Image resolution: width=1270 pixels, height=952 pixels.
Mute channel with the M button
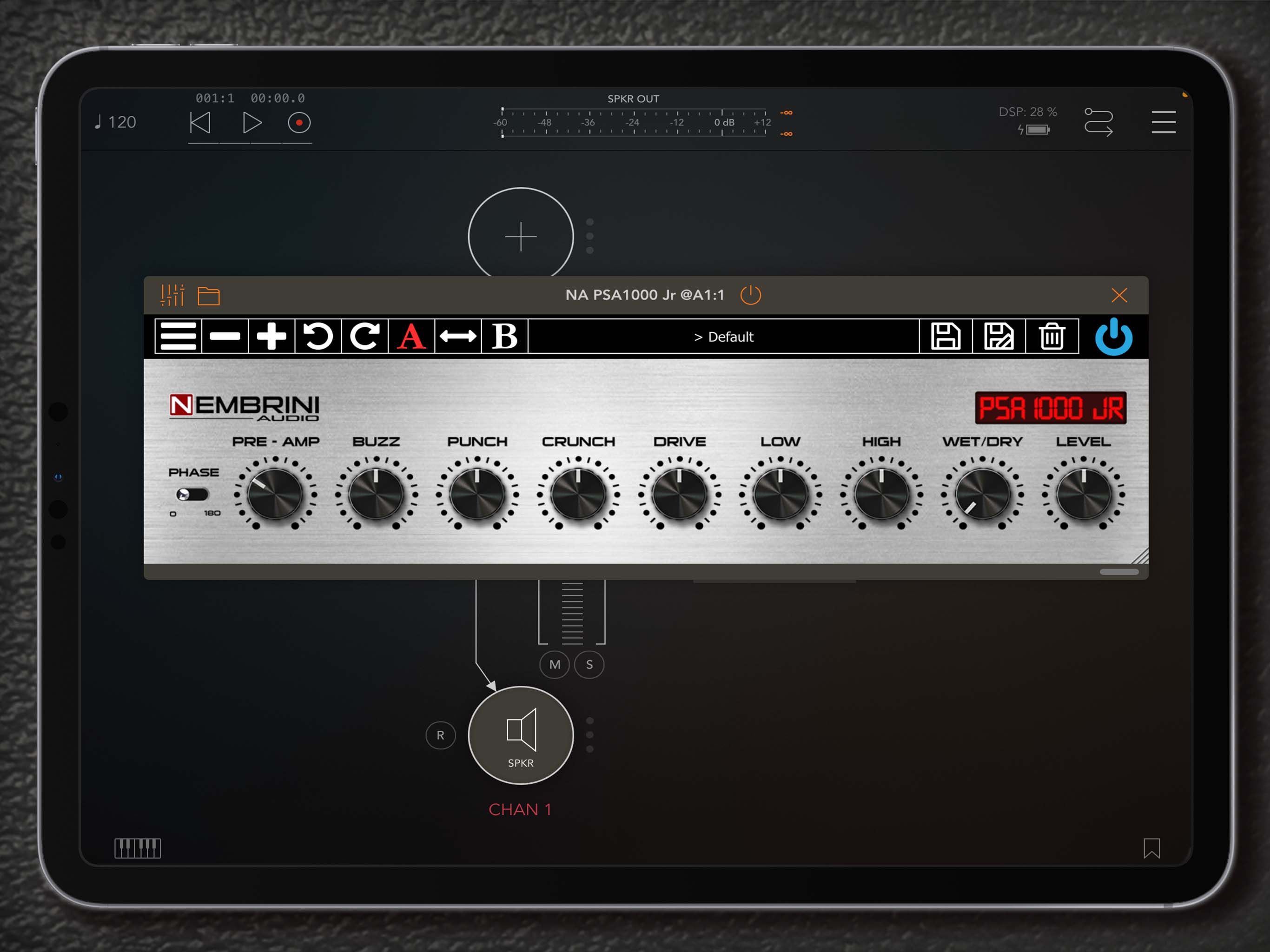tap(555, 664)
